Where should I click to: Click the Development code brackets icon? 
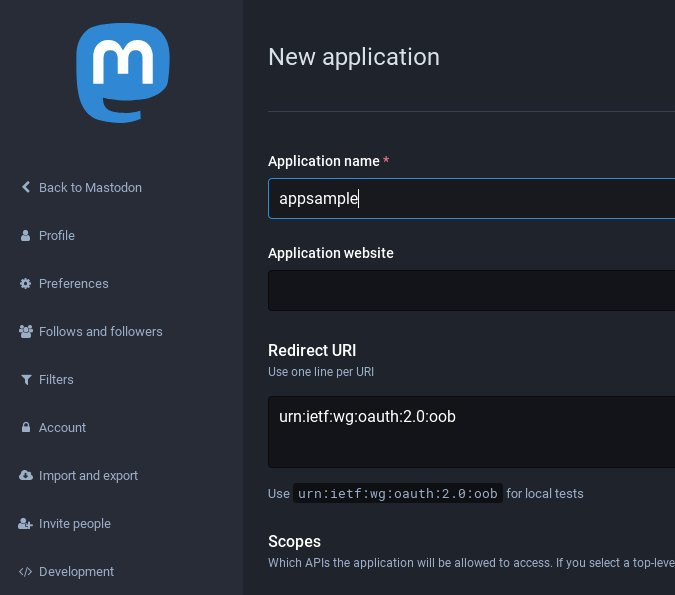[26, 572]
